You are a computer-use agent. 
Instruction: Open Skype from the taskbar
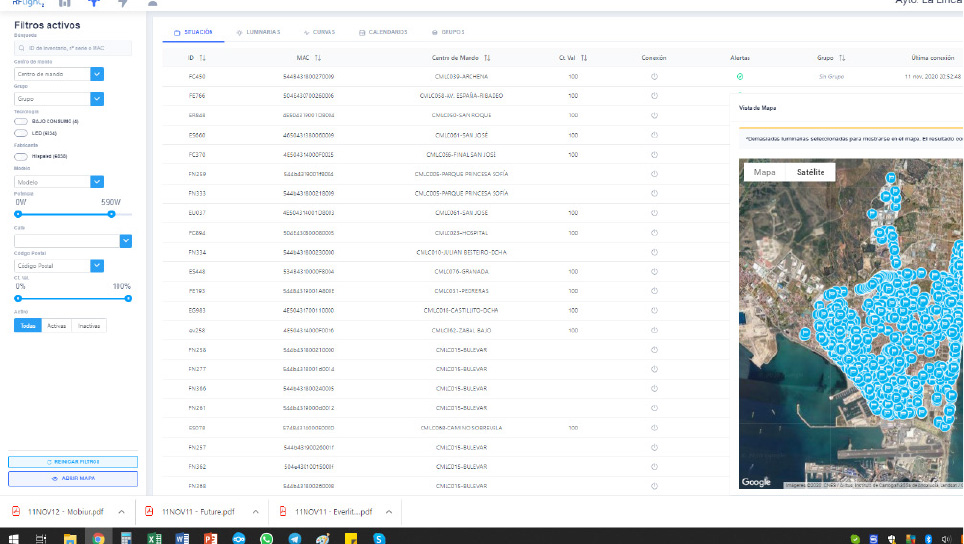tap(379, 538)
